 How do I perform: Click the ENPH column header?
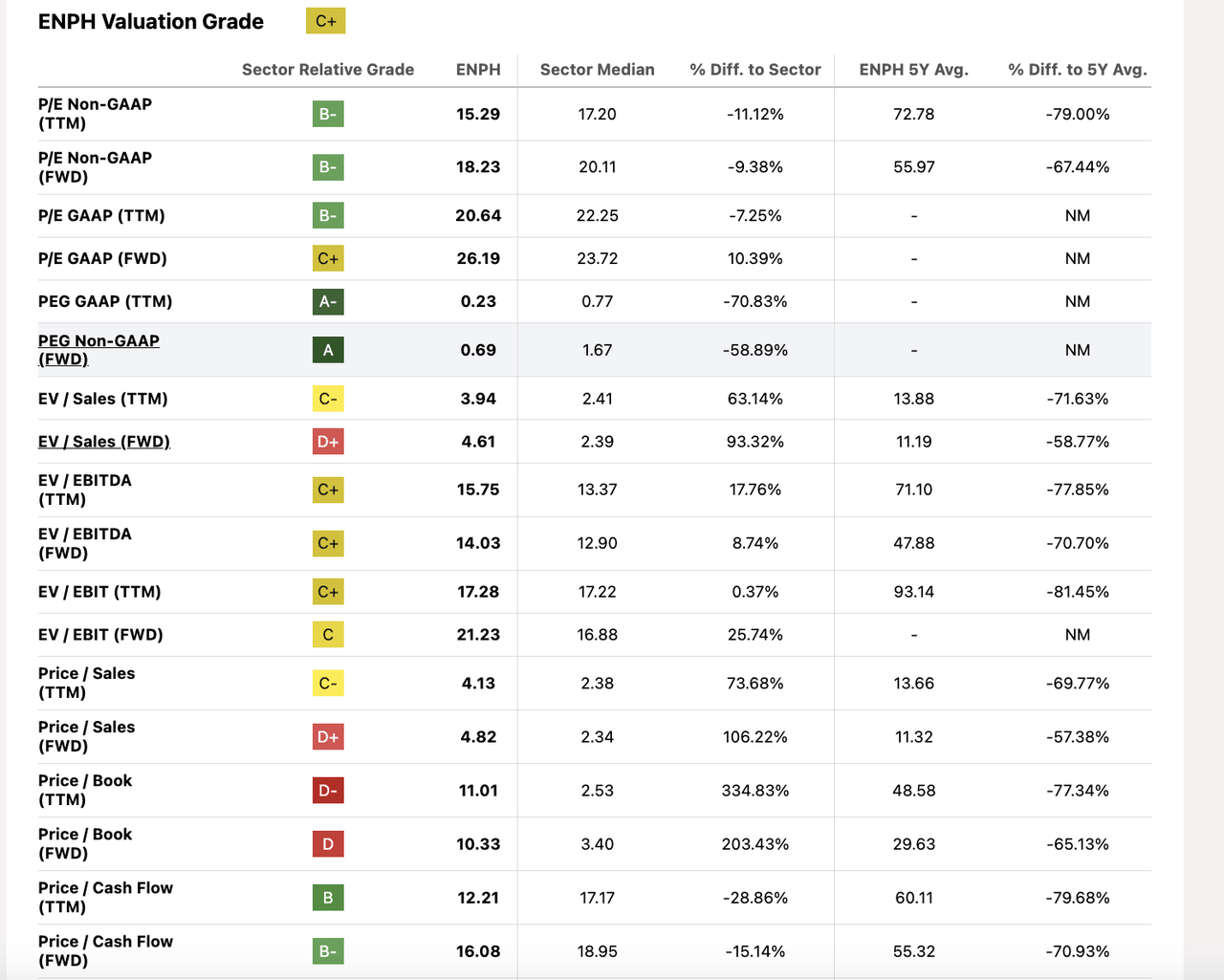(478, 70)
